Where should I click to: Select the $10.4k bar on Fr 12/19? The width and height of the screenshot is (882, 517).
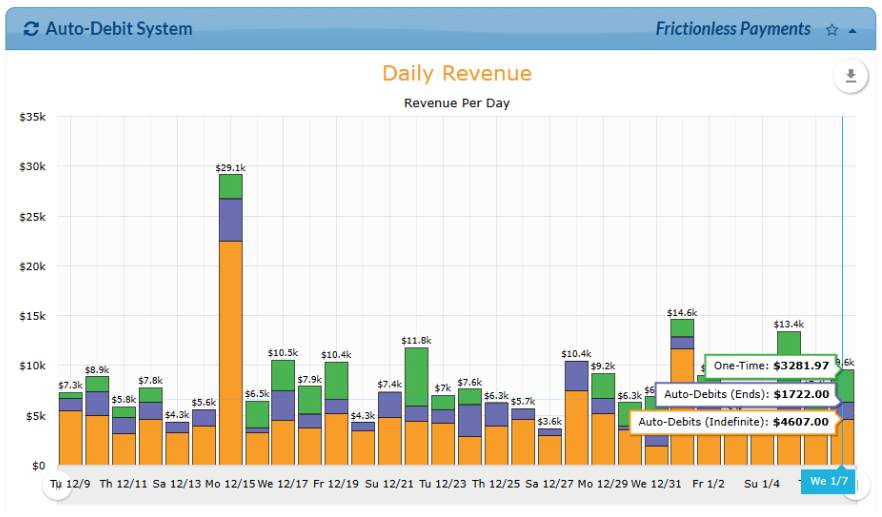click(336, 413)
